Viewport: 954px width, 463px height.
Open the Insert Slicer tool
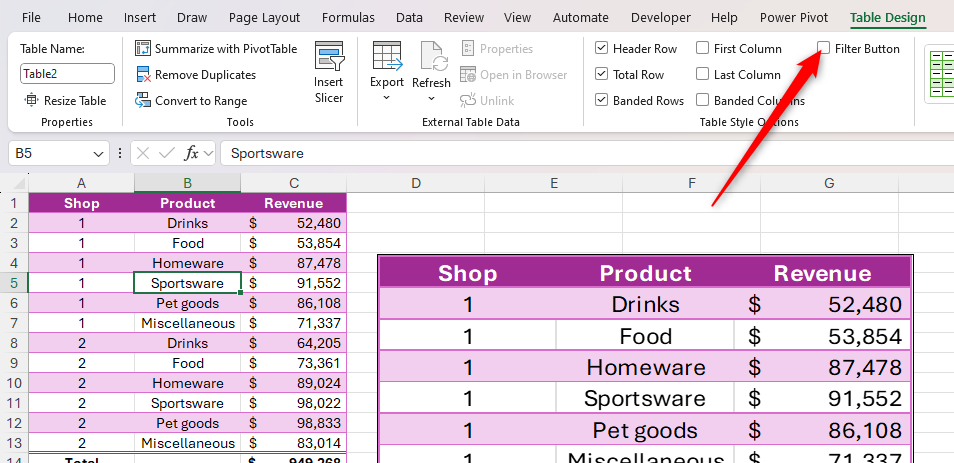(329, 72)
